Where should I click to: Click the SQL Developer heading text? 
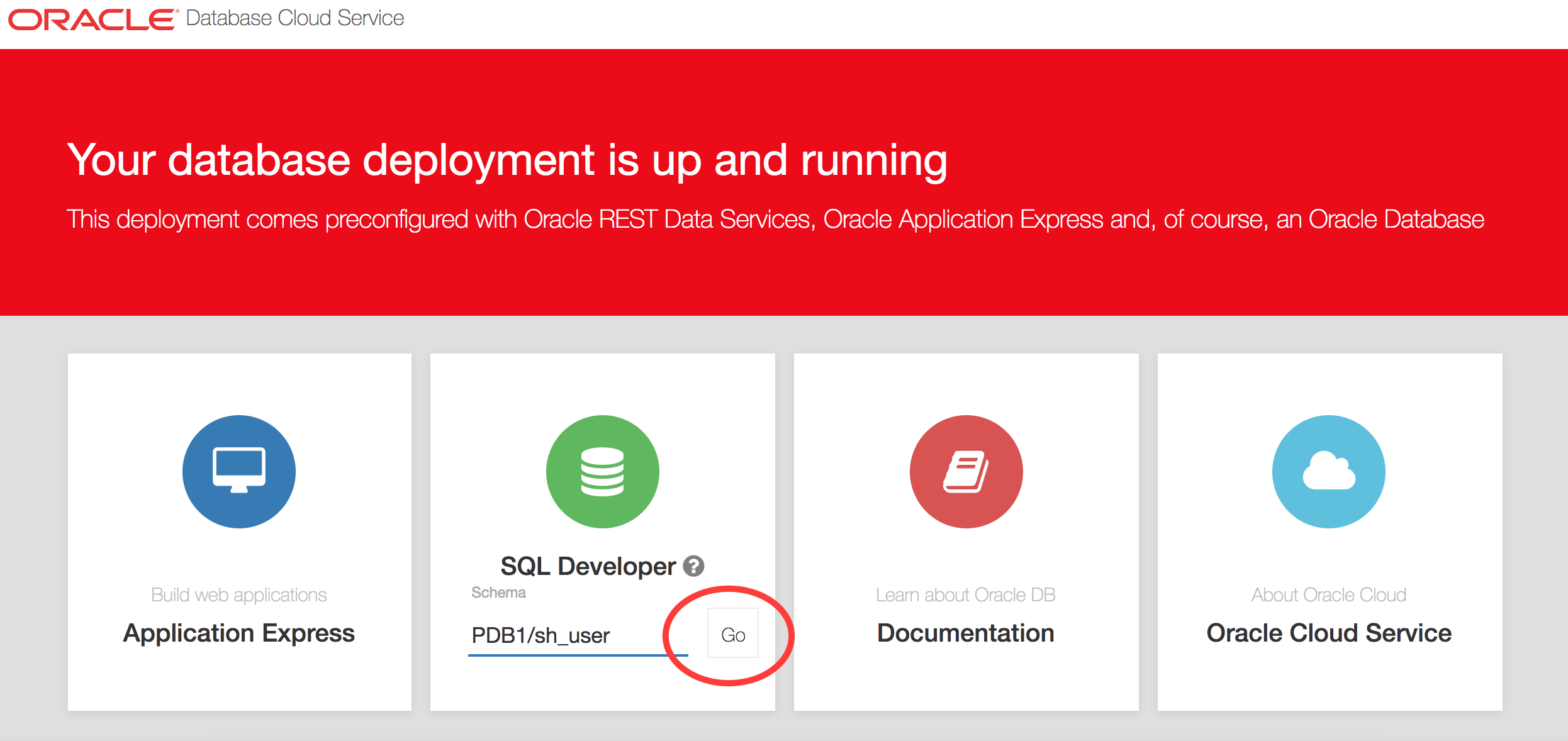pyautogui.click(x=588, y=566)
